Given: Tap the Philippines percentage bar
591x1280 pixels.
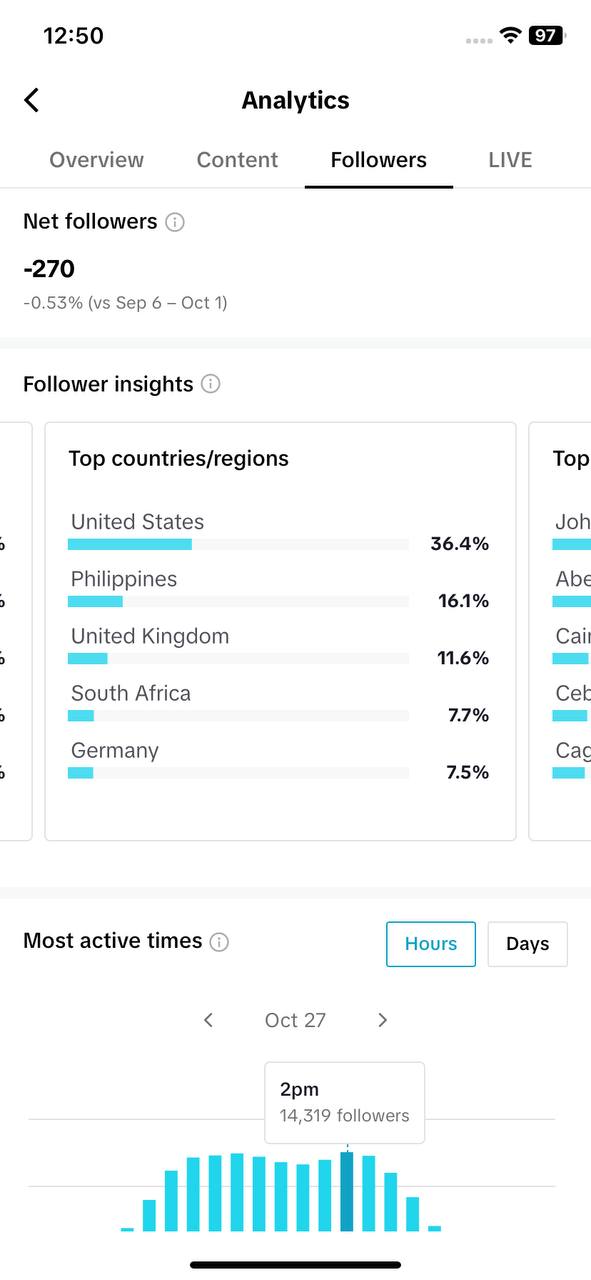Looking at the screenshot, I should pyautogui.click(x=238, y=602).
